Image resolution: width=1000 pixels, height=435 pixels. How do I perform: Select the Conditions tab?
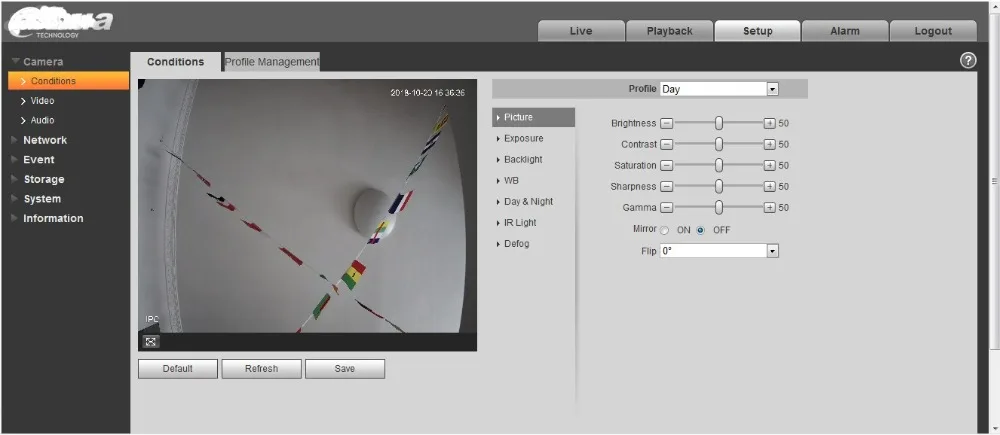(175, 62)
